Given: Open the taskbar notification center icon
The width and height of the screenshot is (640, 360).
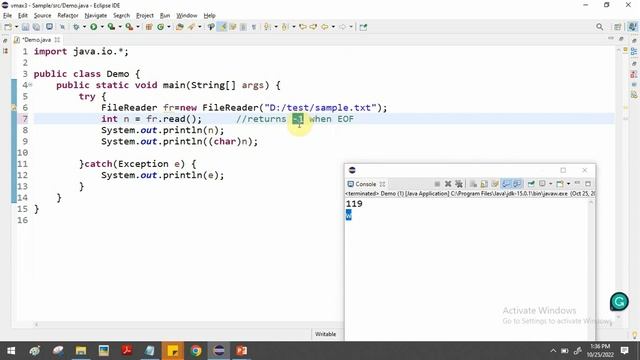Looking at the screenshot, I should tap(624, 351).
